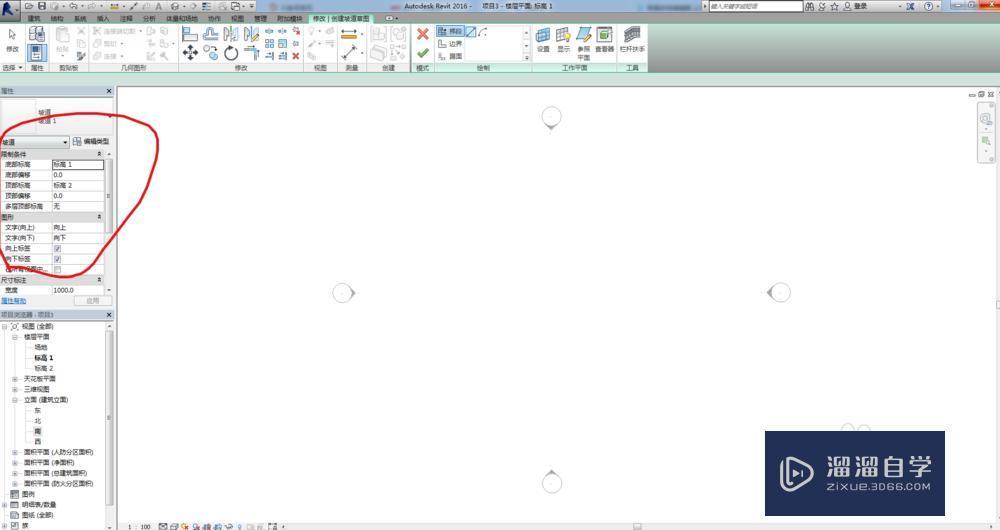Select the Move tool
Viewport: 1000px width, 530px height.
pyautogui.click(x=189, y=54)
